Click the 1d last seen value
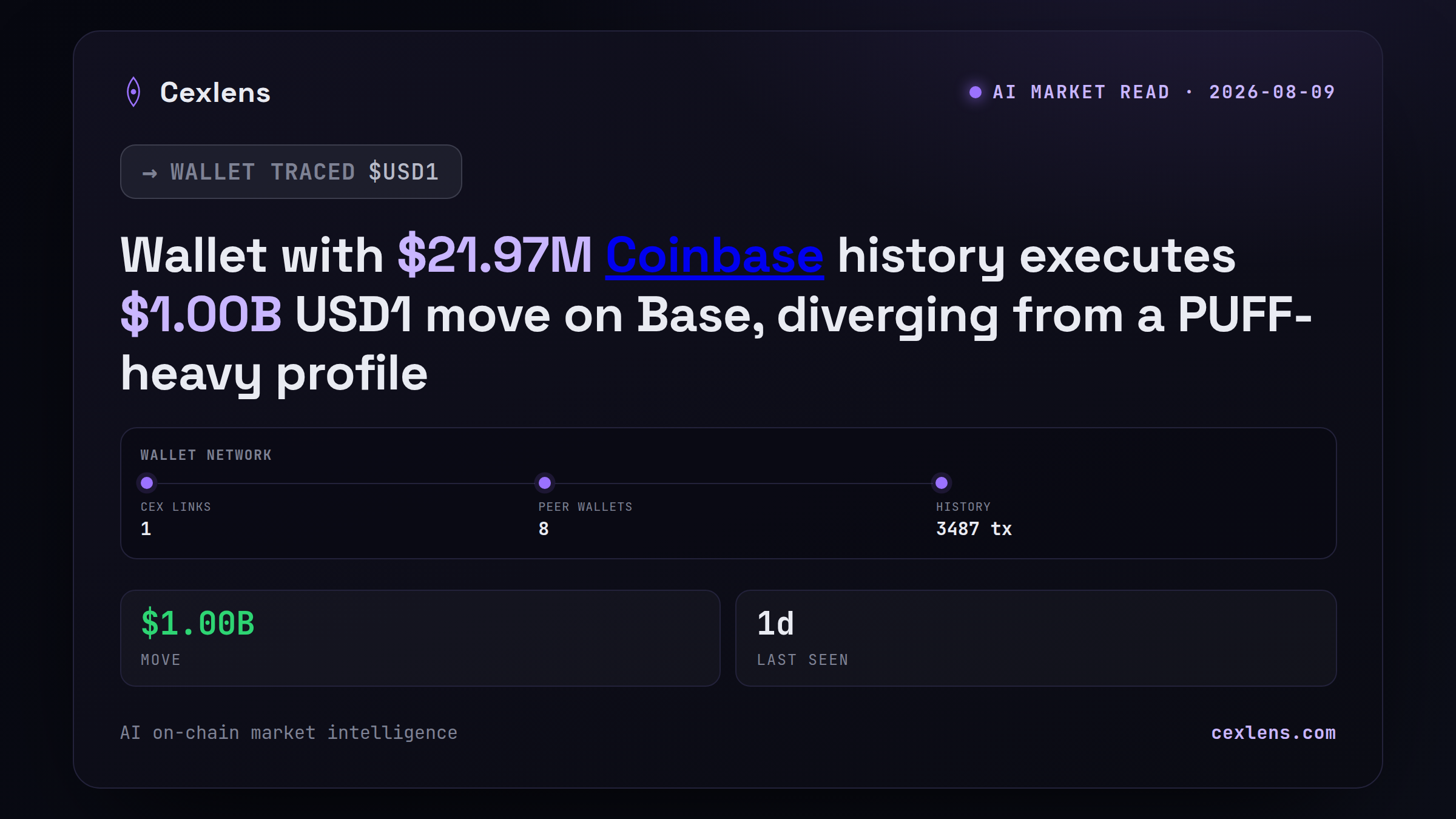1456x819 pixels. (x=775, y=624)
